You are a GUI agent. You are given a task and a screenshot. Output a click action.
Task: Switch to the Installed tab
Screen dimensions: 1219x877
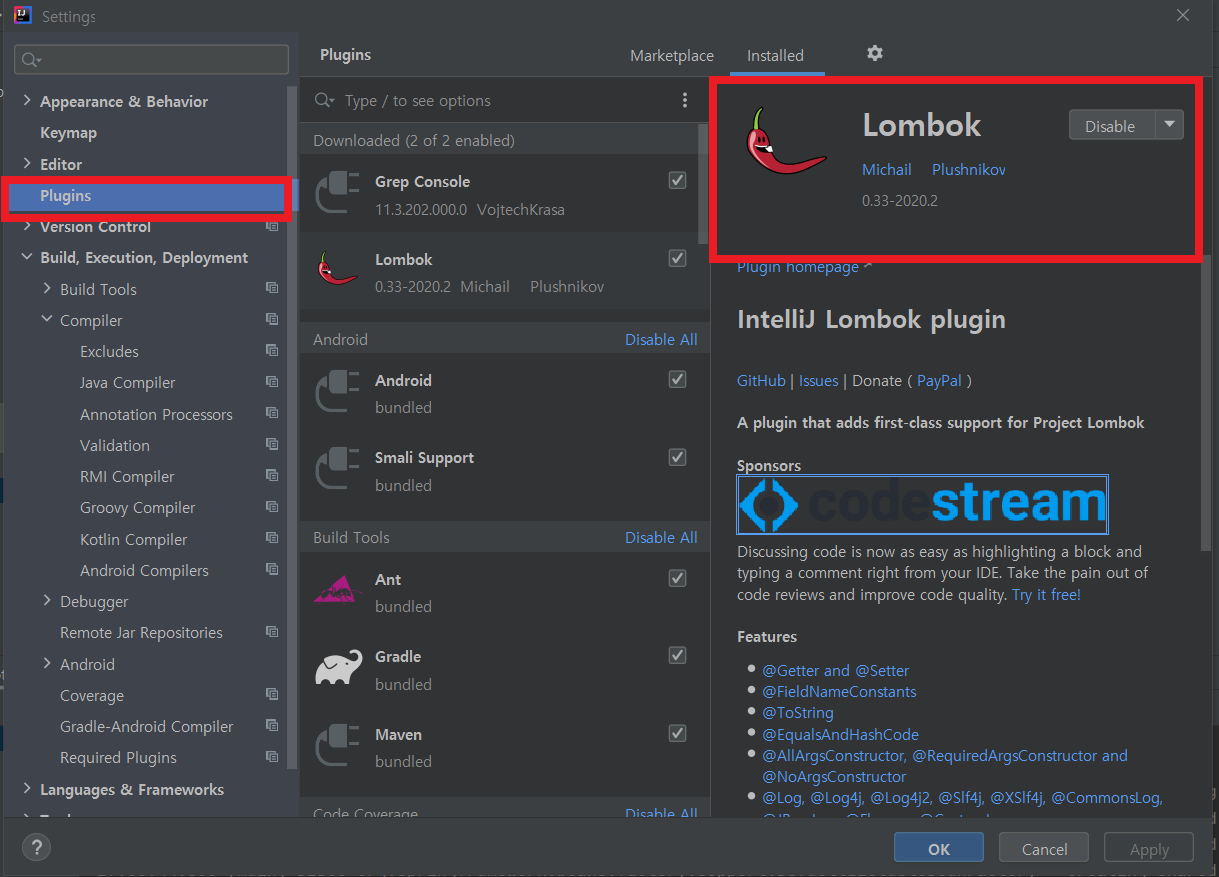[x=775, y=55]
